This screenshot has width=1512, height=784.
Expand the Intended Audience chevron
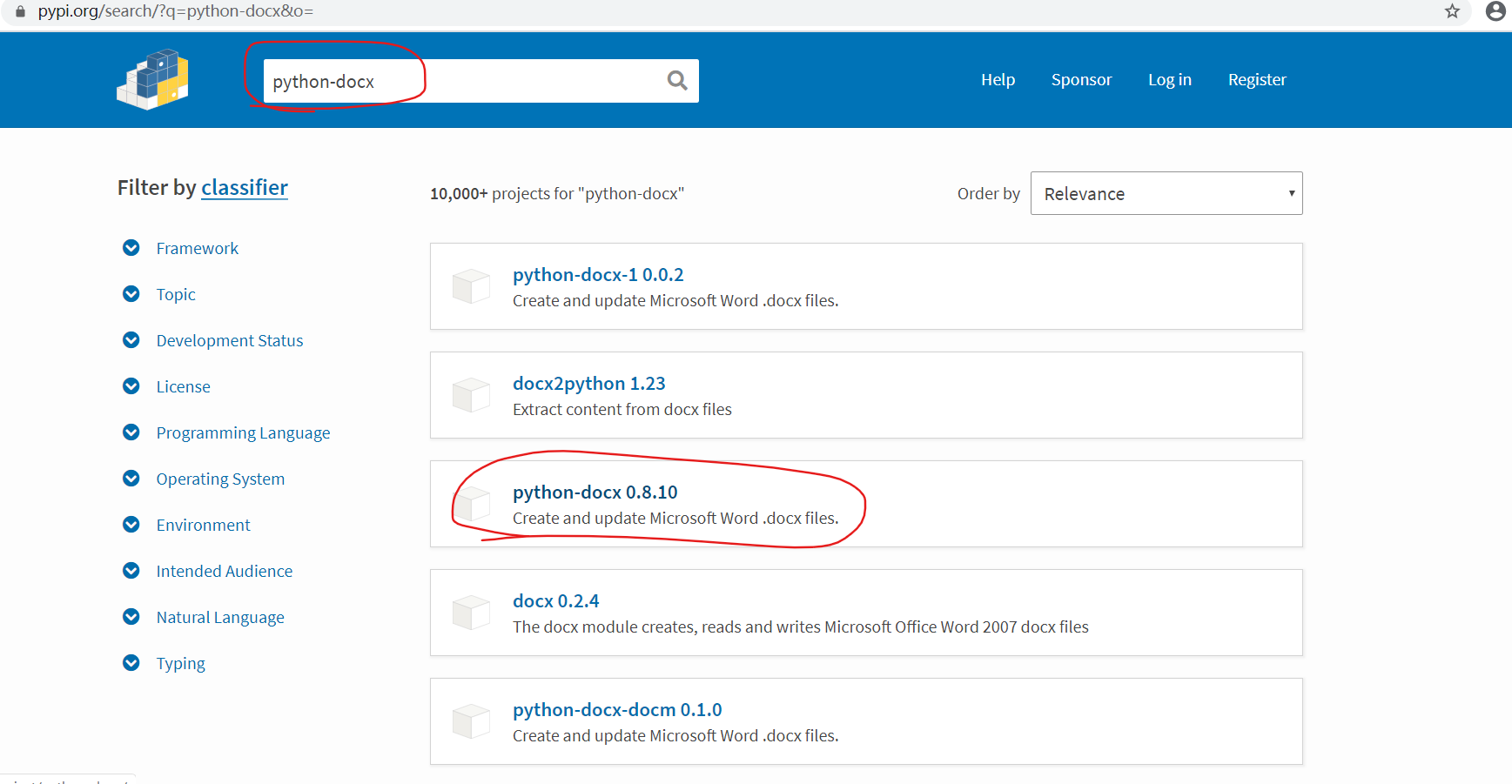pos(131,571)
